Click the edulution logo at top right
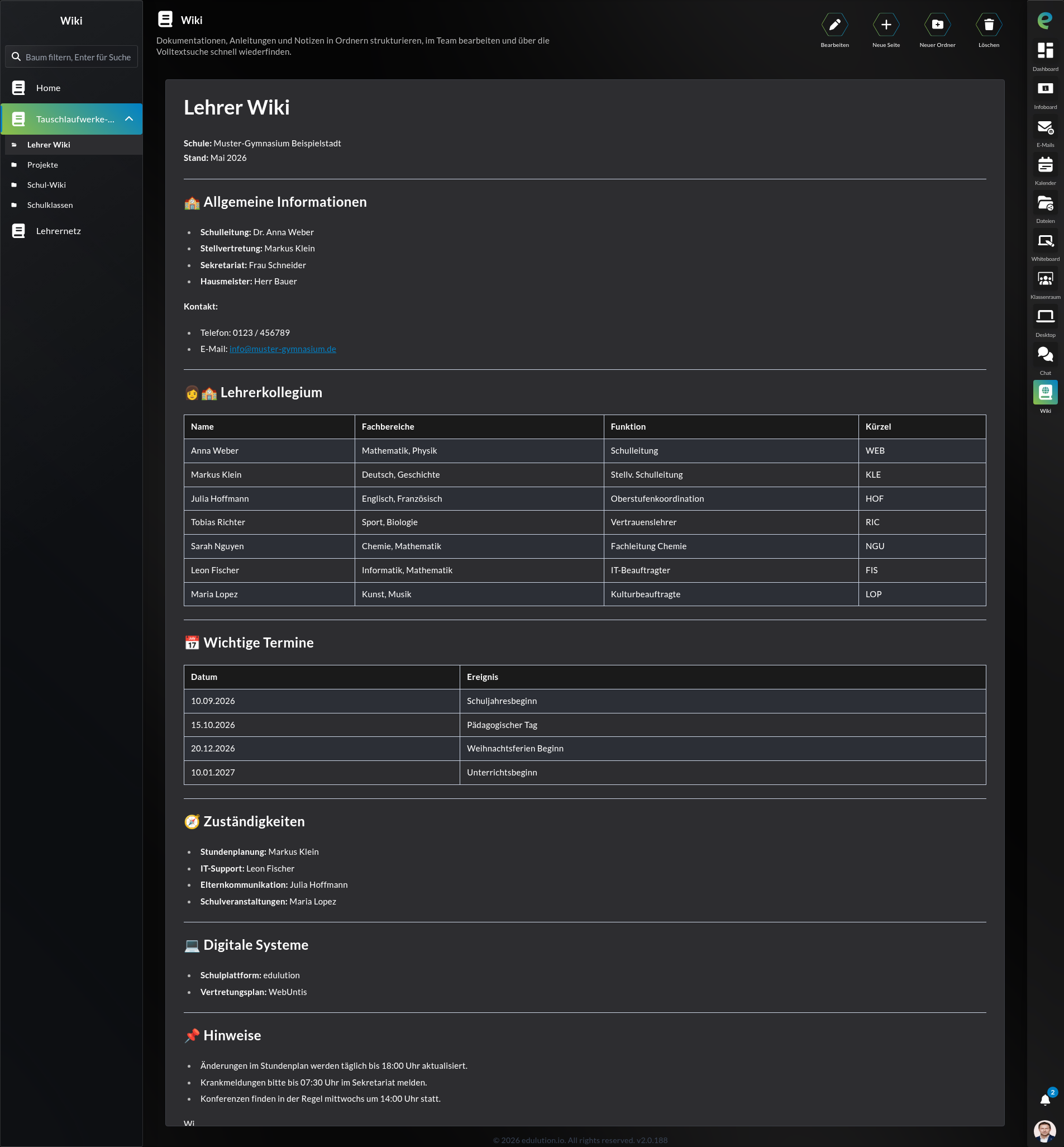 [x=1045, y=21]
